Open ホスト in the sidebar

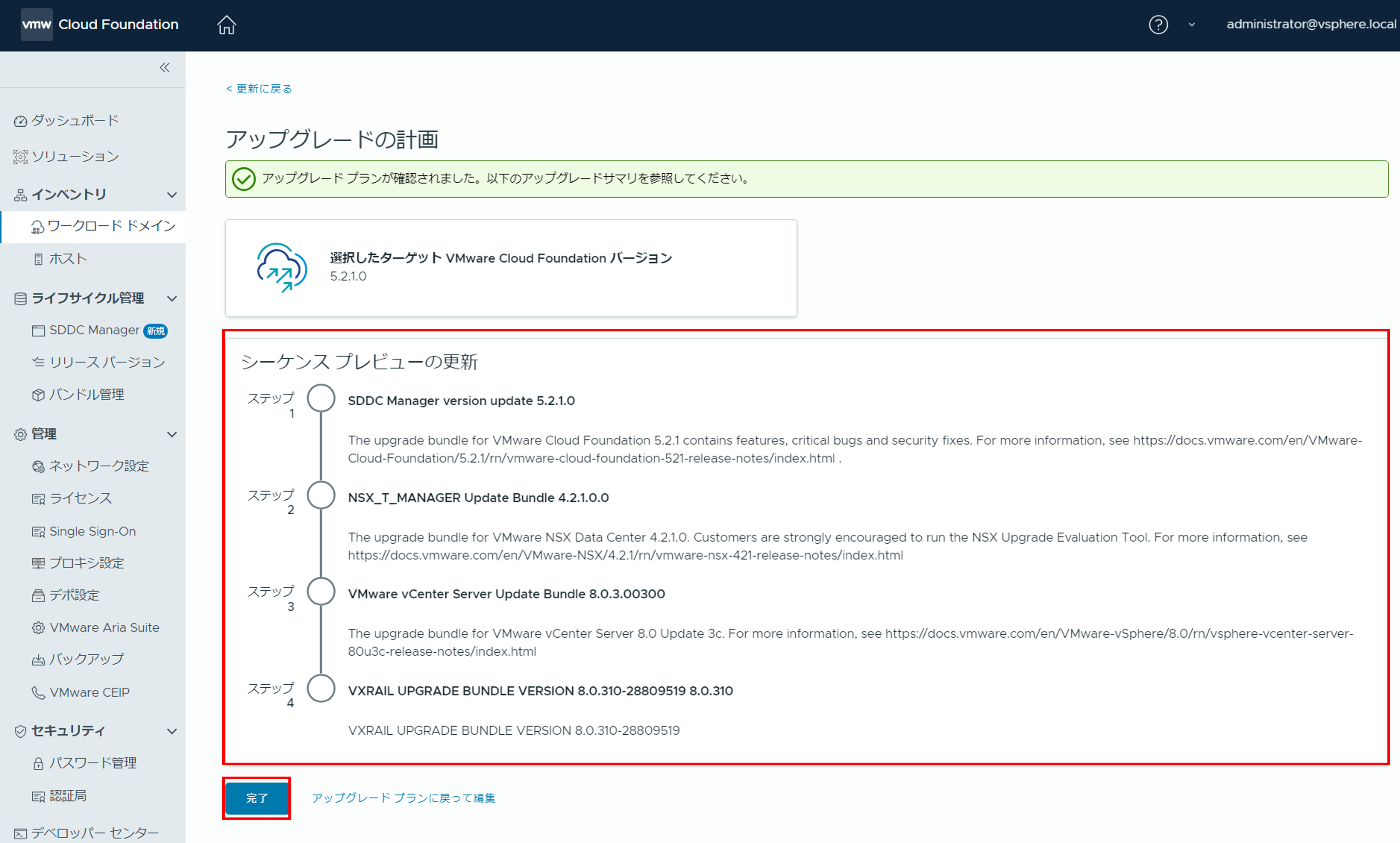68,259
